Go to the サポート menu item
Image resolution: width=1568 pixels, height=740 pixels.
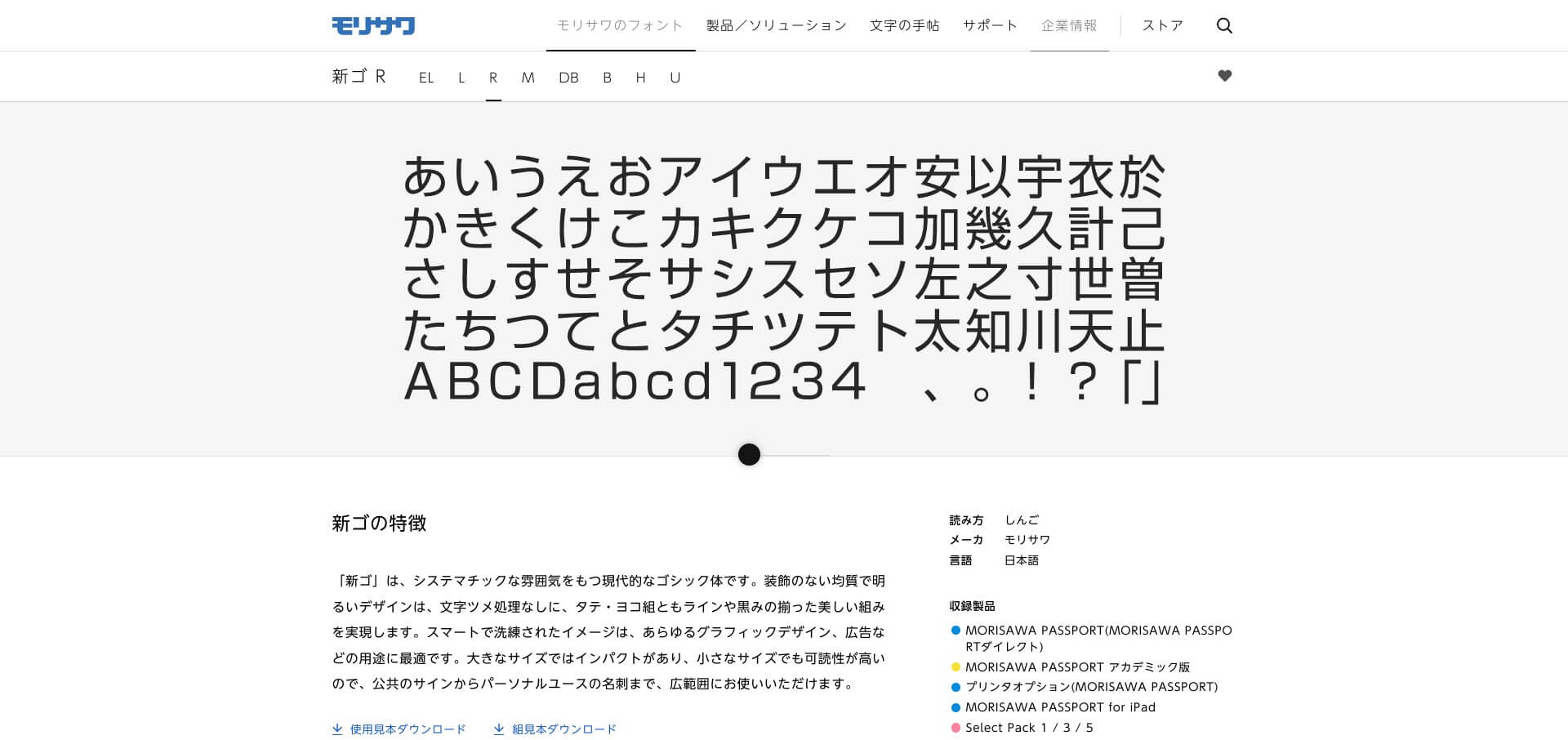tap(990, 26)
